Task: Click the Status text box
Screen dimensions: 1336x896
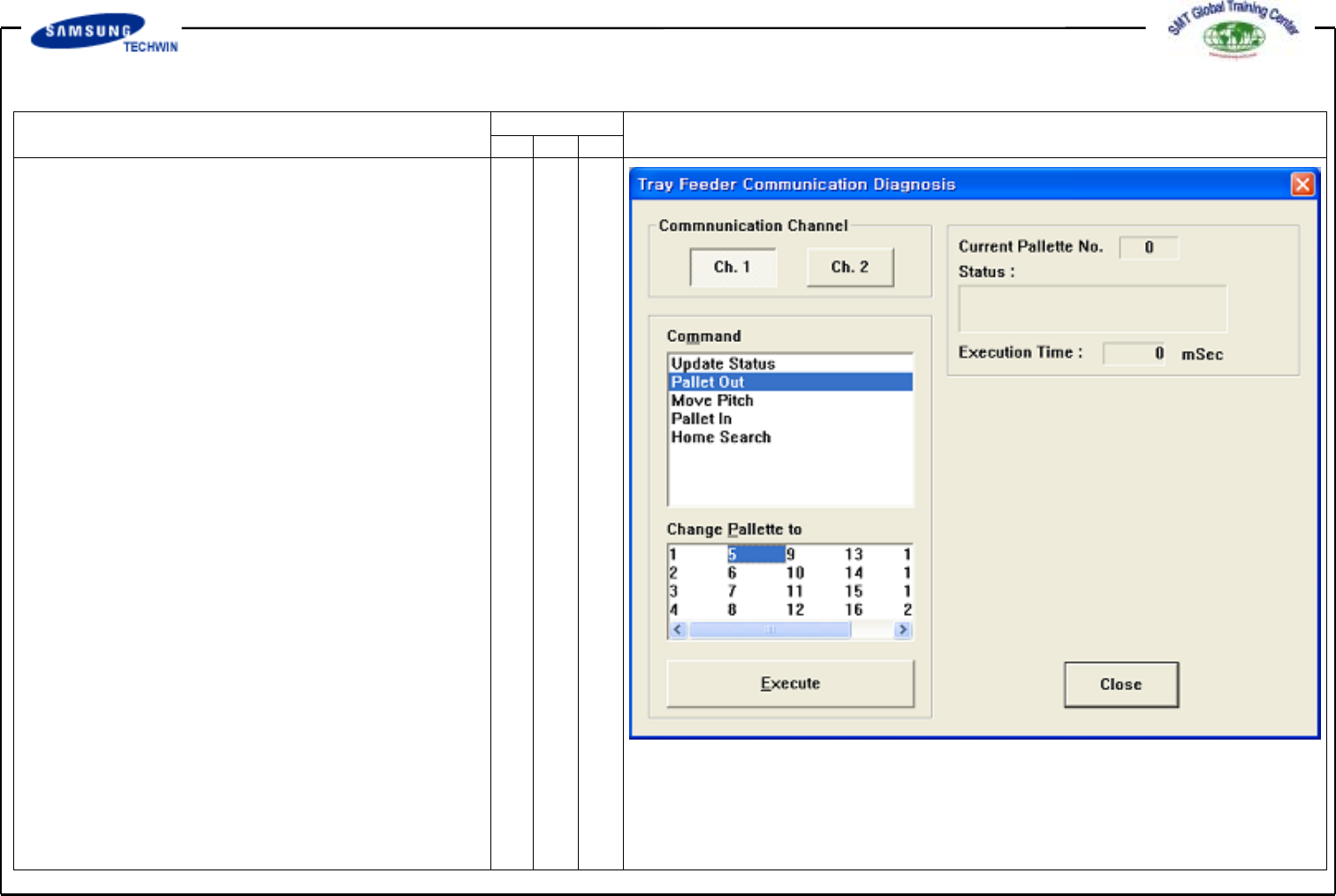Action: (x=1093, y=308)
